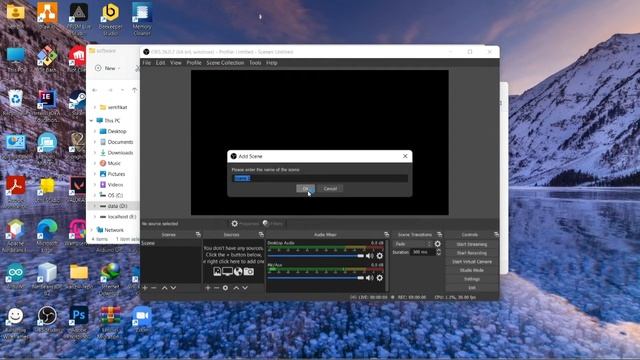Screen dimensions: 640x360
Task: Click the image source hint icon
Action: coord(217,271)
